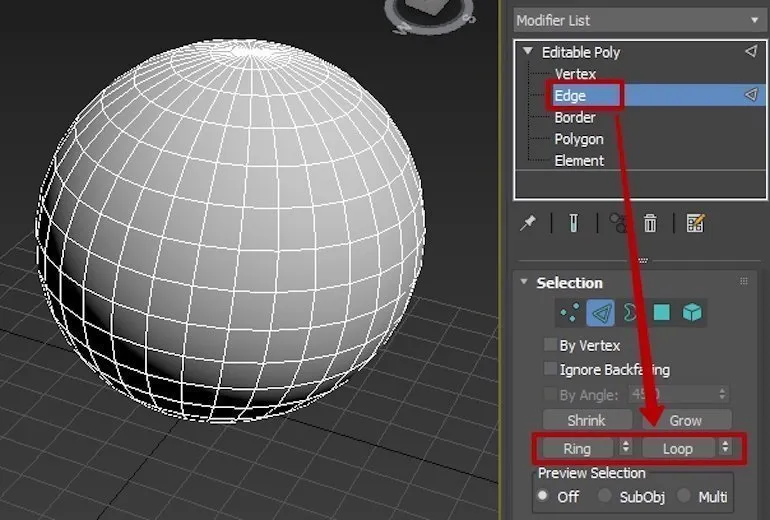Image resolution: width=770 pixels, height=520 pixels.
Task: Select Border sub-object icon in Selection
Action: (631, 313)
